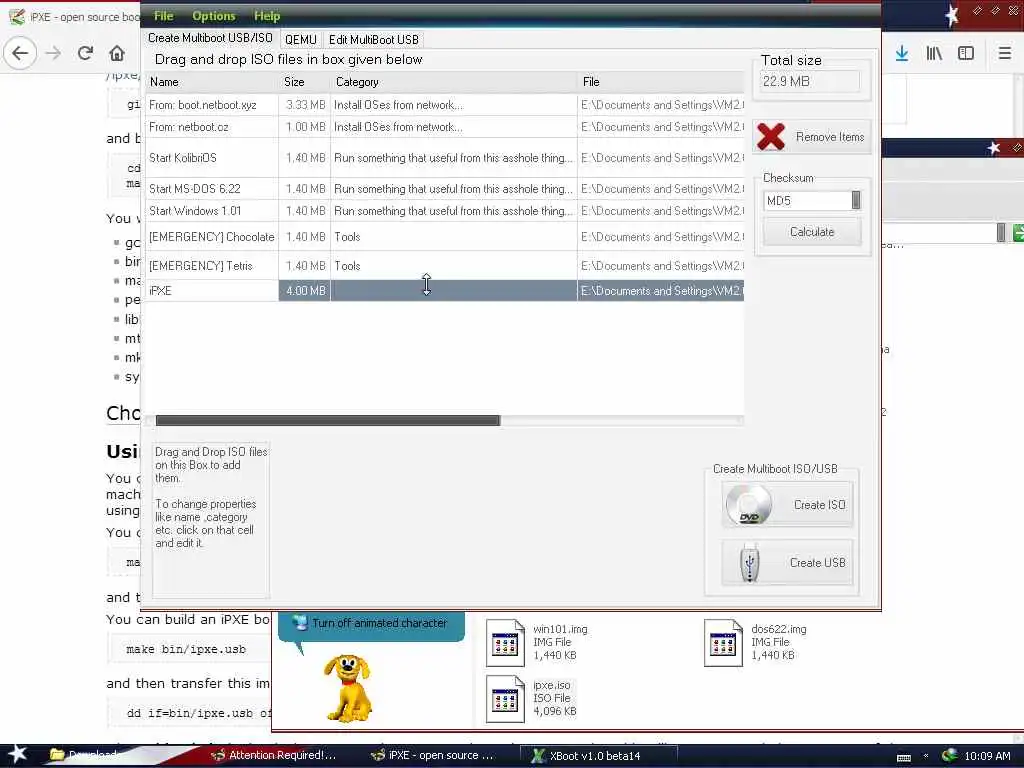Open the Help menu in XBoot
The image size is (1024, 768).
pos(266,16)
